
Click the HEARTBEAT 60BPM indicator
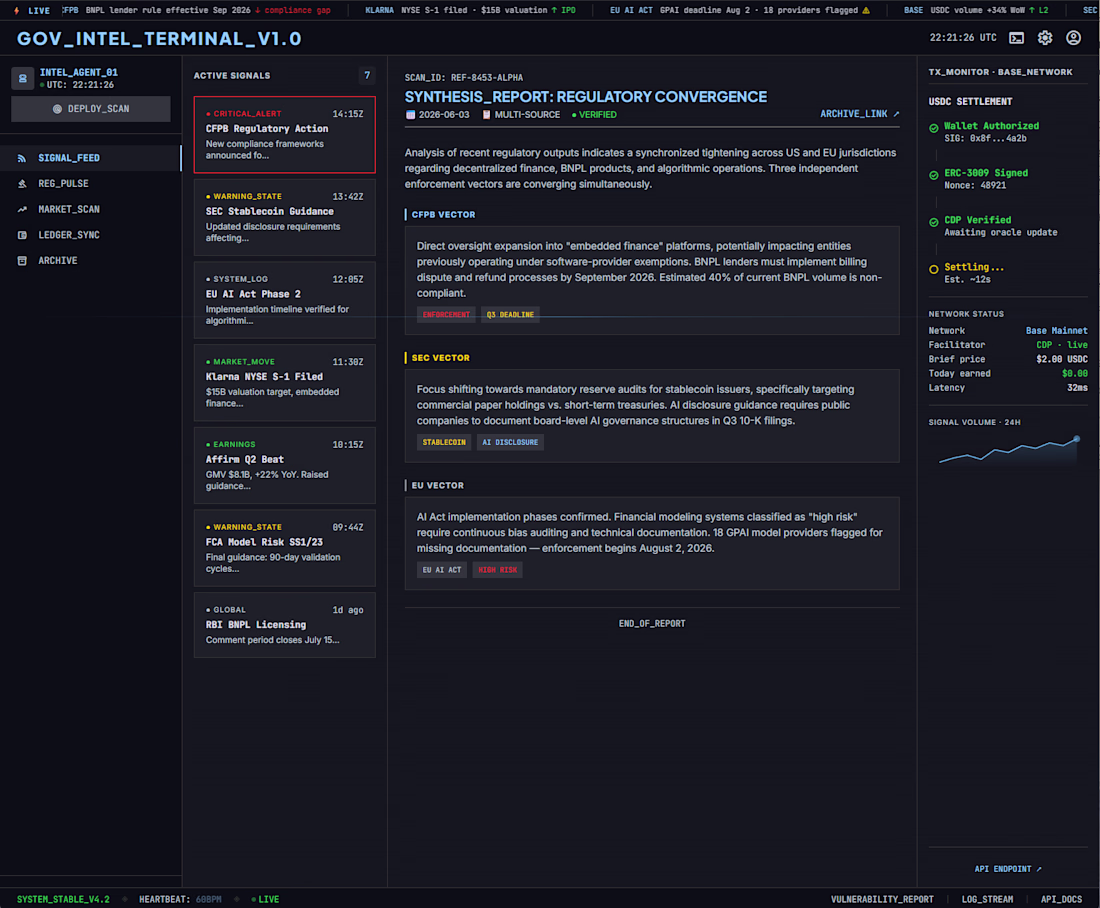[x=180, y=899]
